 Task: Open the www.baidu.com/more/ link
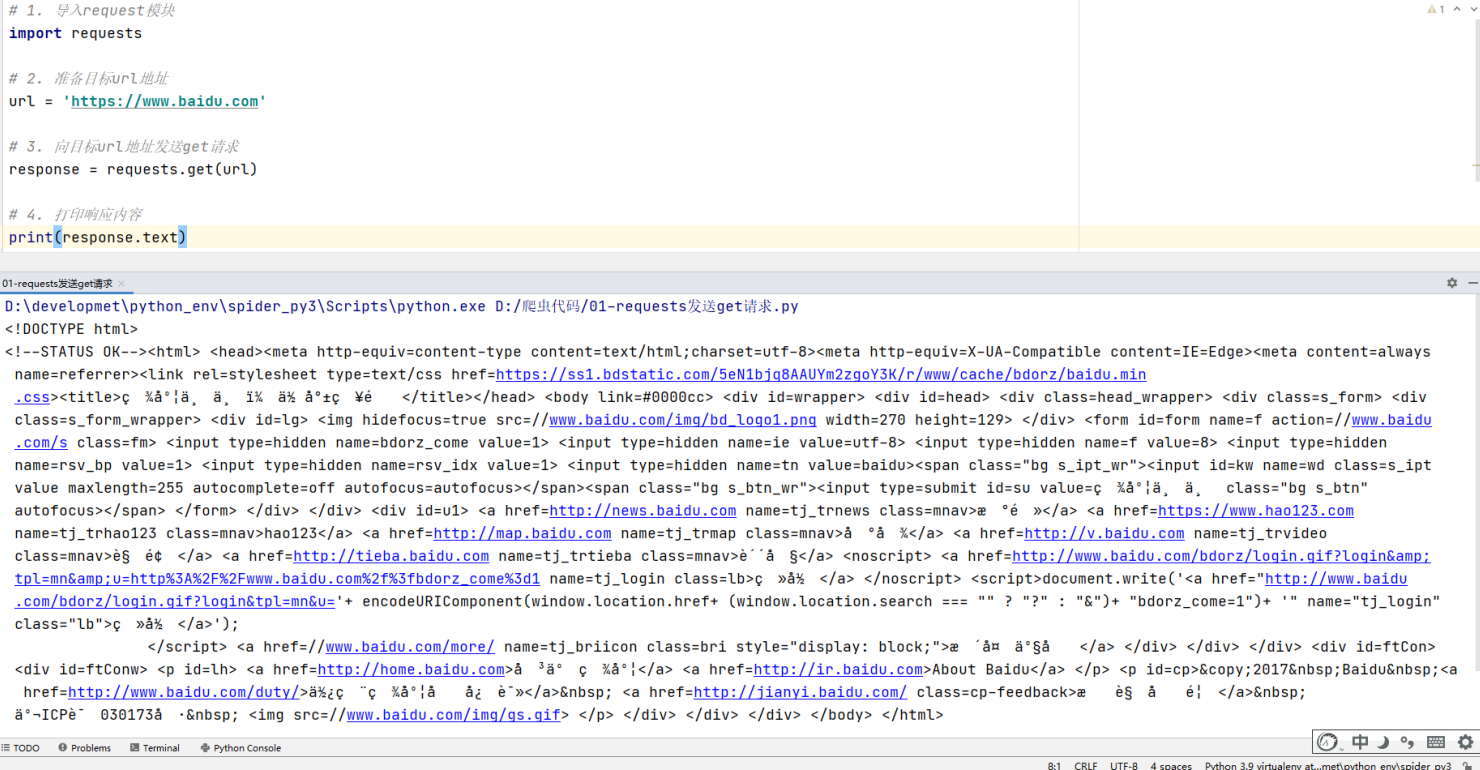tap(410, 647)
